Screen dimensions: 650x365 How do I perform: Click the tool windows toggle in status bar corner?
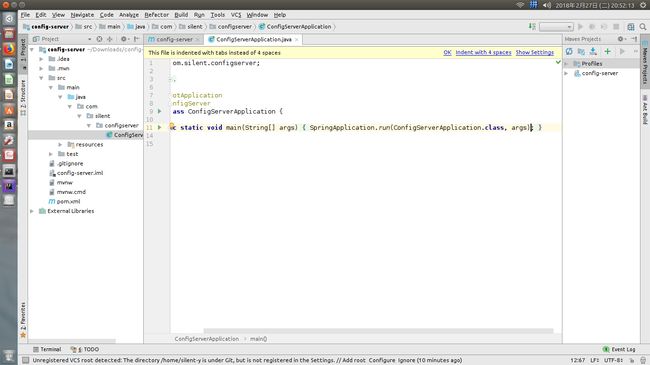25,360
